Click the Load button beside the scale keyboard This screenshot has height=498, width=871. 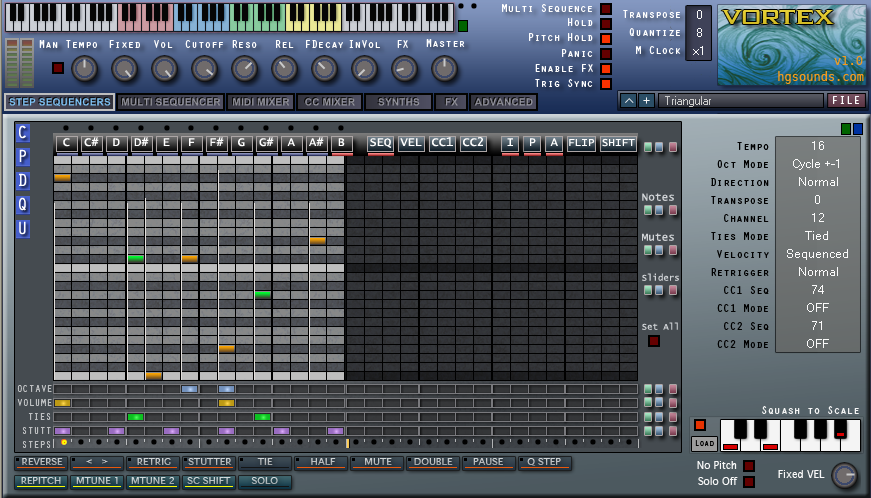pos(704,443)
